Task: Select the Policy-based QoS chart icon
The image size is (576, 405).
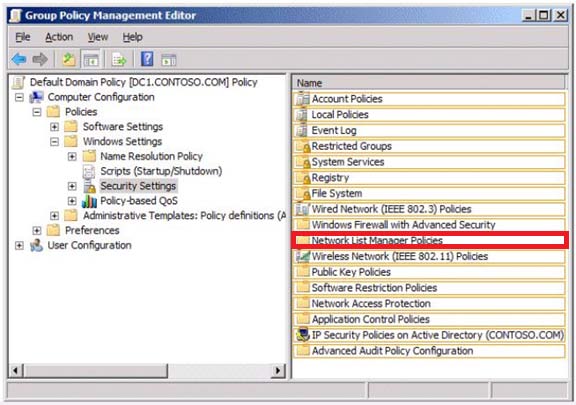Action: click(x=89, y=201)
